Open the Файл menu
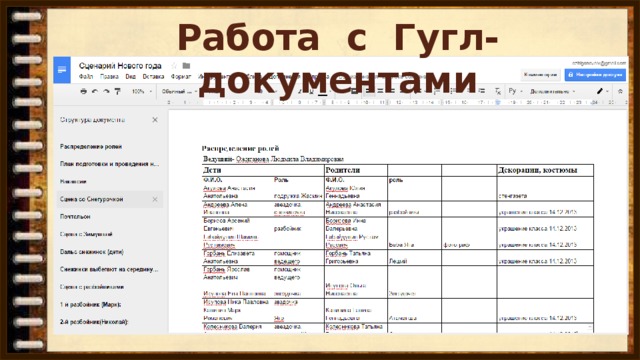640x360 pixels. coord(86,76)
